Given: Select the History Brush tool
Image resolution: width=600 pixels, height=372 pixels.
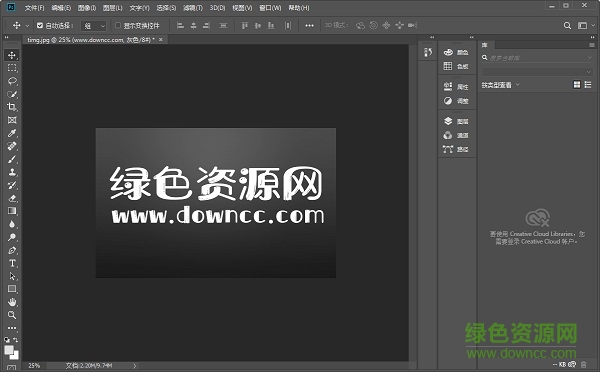Looking at the screenshot, I should click(x=12, y=185).
